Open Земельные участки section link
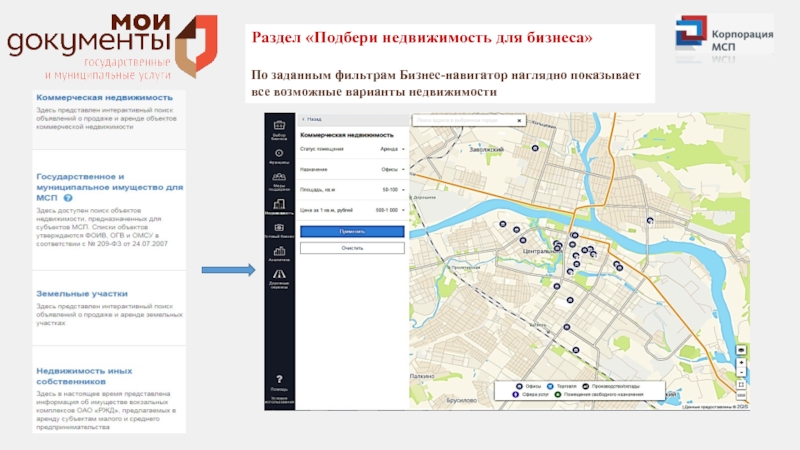This screenshot has height=450, width=800. [82, 294]
